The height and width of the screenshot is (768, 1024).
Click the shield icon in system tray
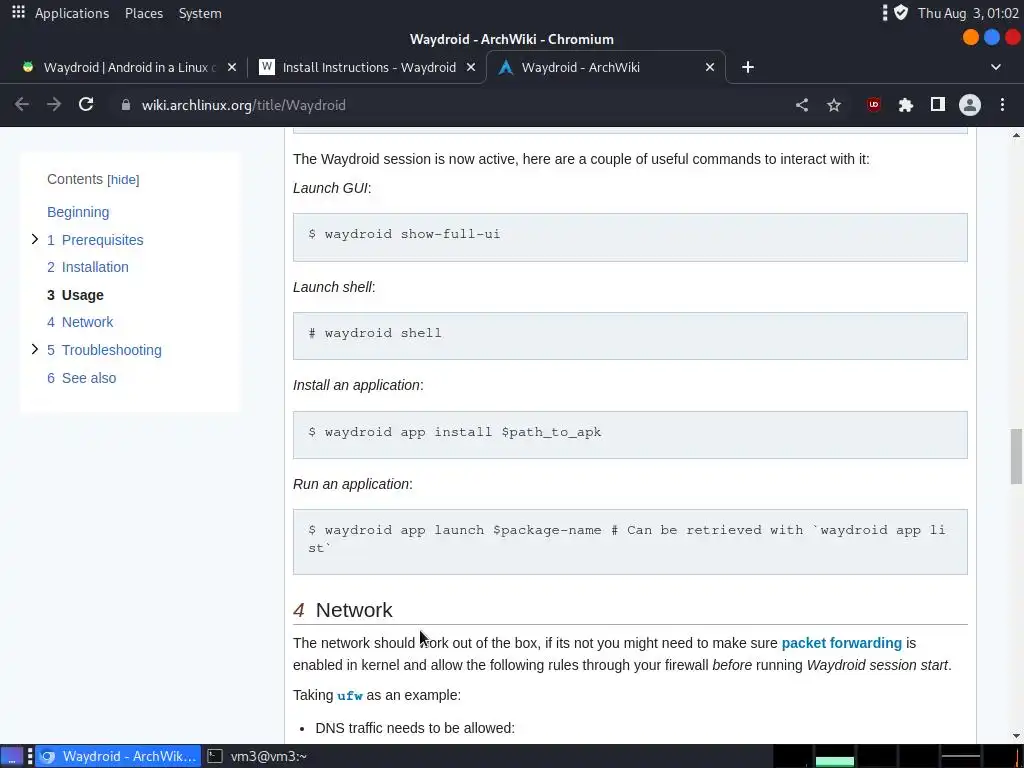click(901, 12)
